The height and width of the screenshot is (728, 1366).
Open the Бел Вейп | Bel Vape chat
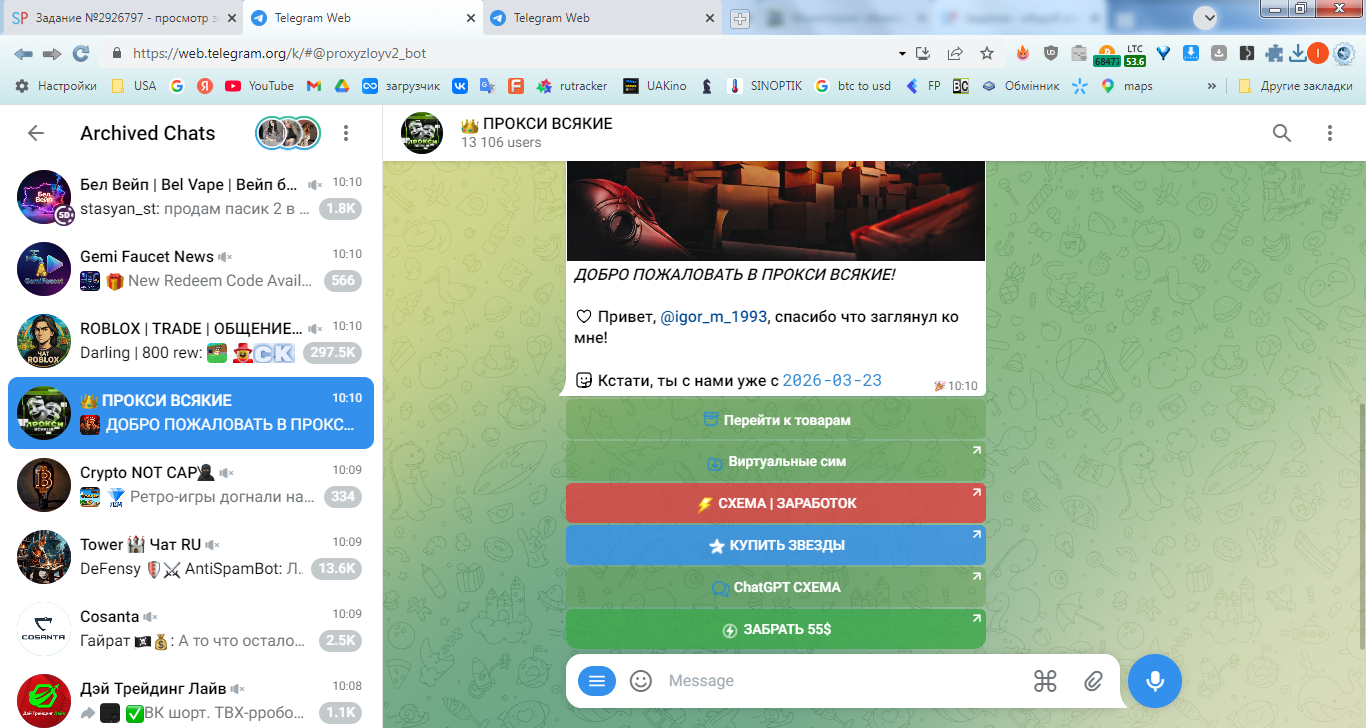pyautogui.click(x=191, y=197)
